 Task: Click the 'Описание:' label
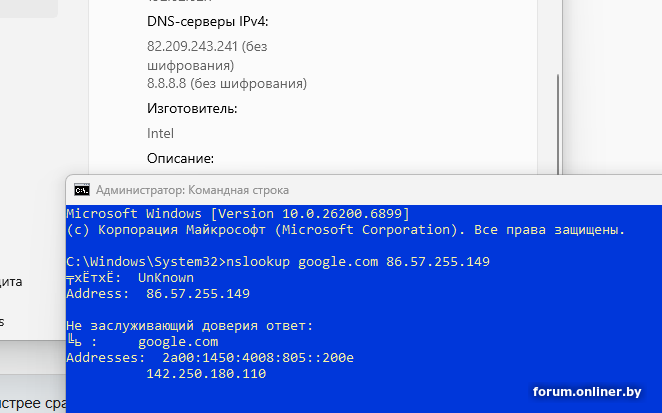point(180,158)
